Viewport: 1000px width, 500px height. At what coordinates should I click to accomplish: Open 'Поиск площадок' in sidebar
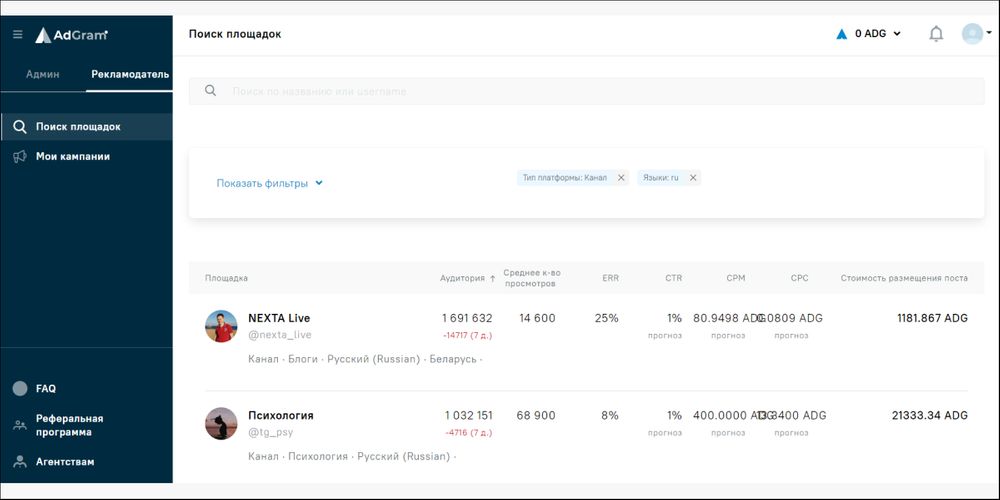click(x=86, y=127)
